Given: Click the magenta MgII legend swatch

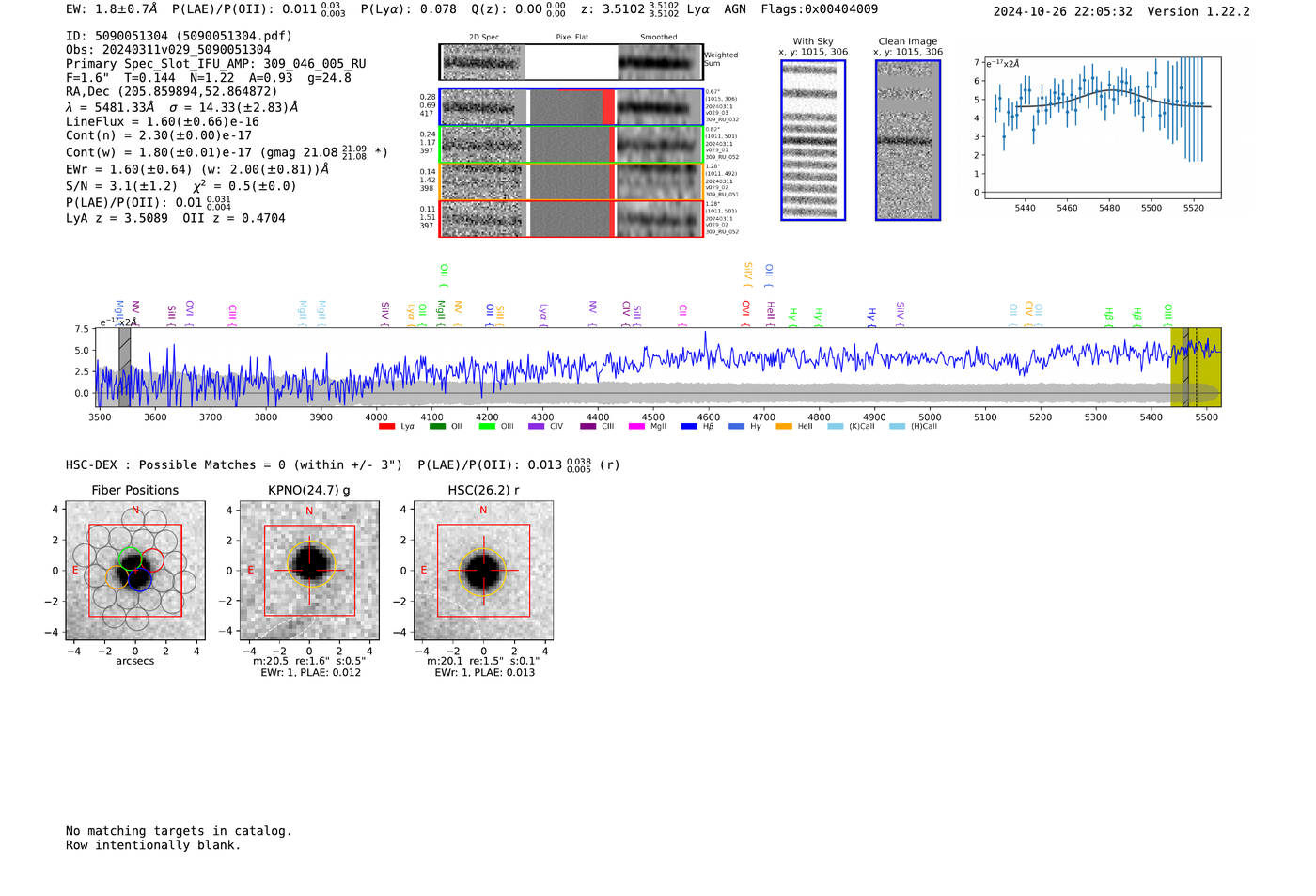Looking at the screenshot, I should click(x=636, y=427).
